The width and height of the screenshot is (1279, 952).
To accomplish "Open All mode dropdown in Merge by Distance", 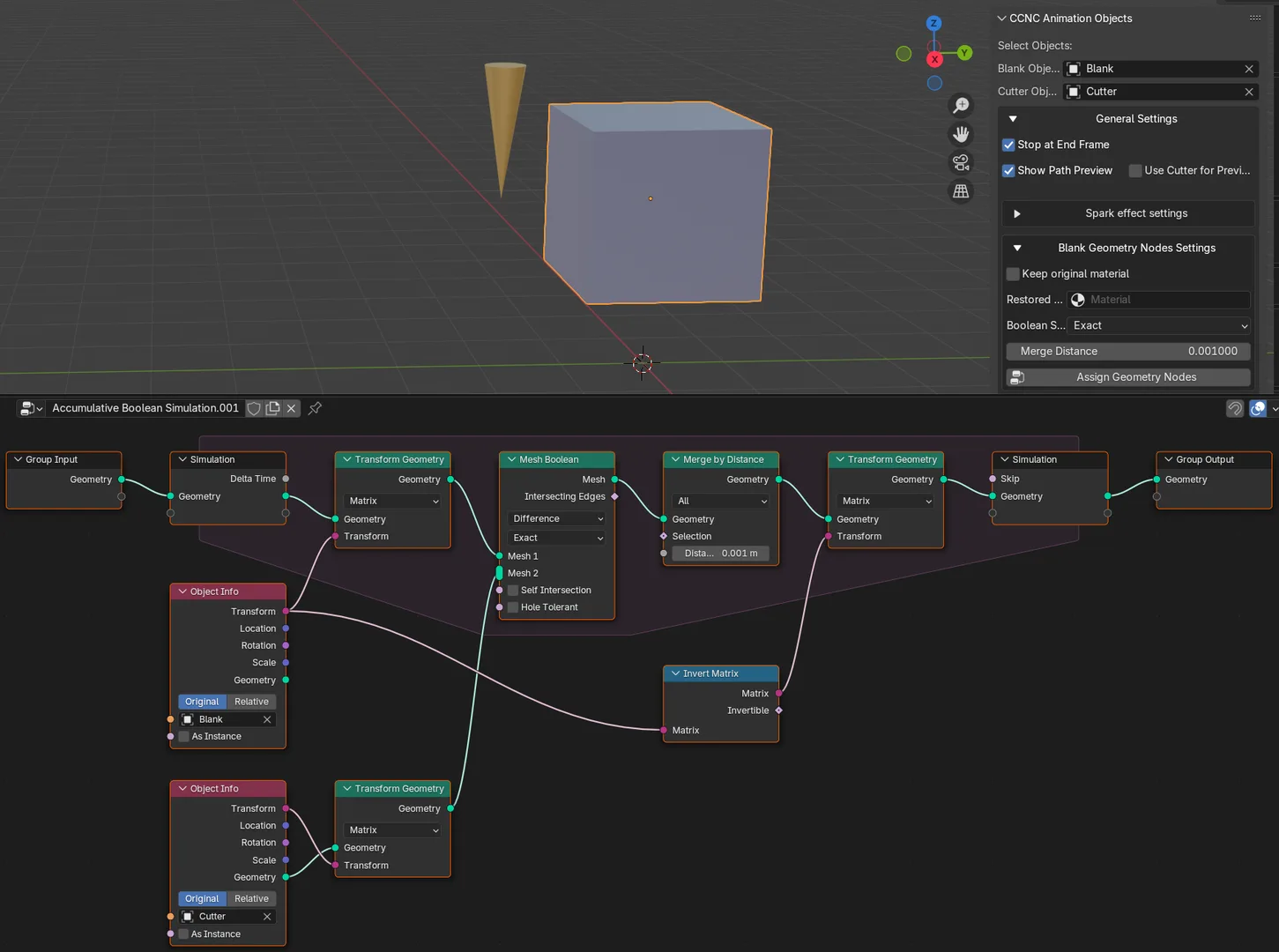I will (721, 501).
